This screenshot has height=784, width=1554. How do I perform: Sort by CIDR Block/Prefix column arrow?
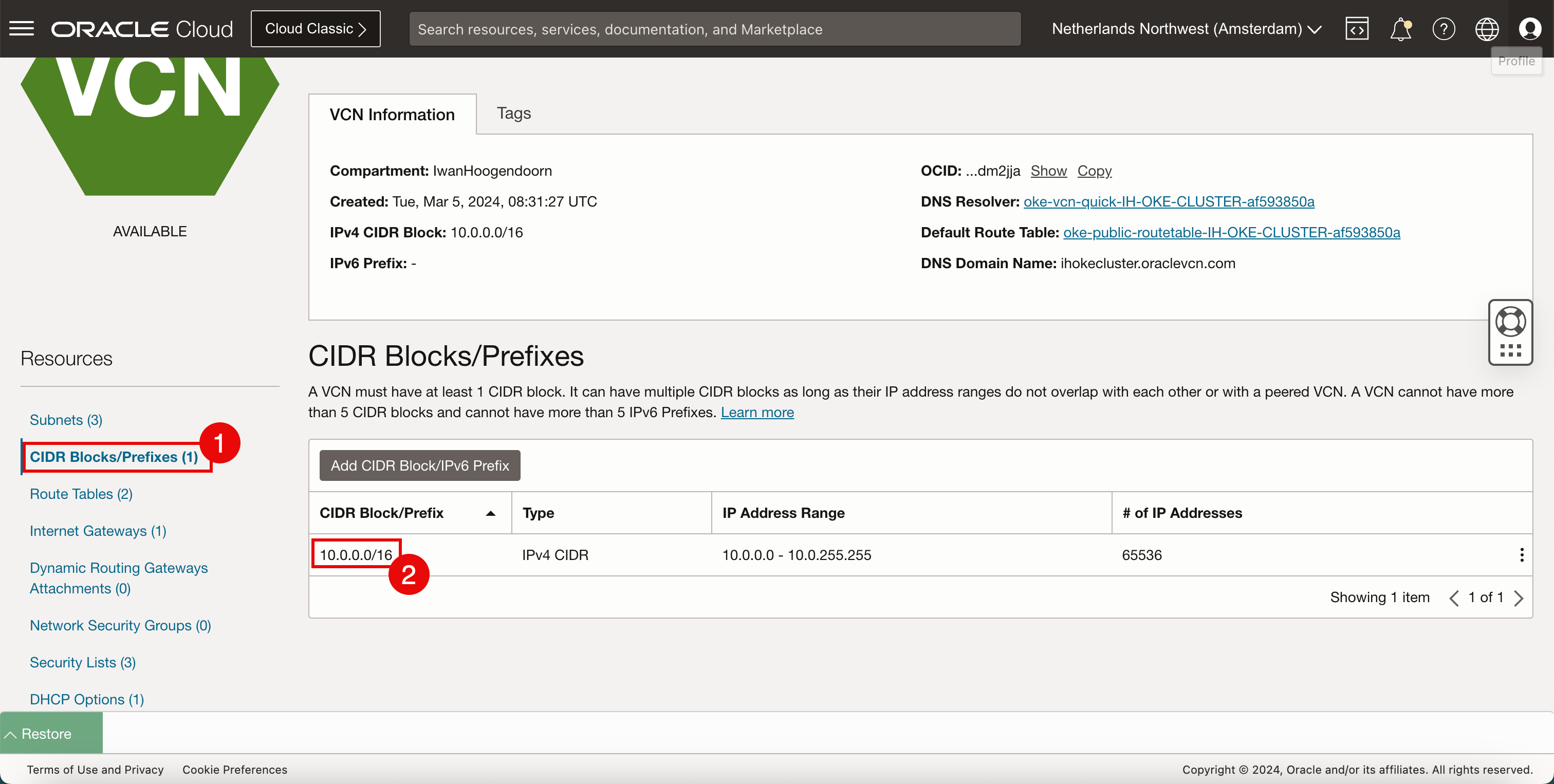(x=490, y=513)
